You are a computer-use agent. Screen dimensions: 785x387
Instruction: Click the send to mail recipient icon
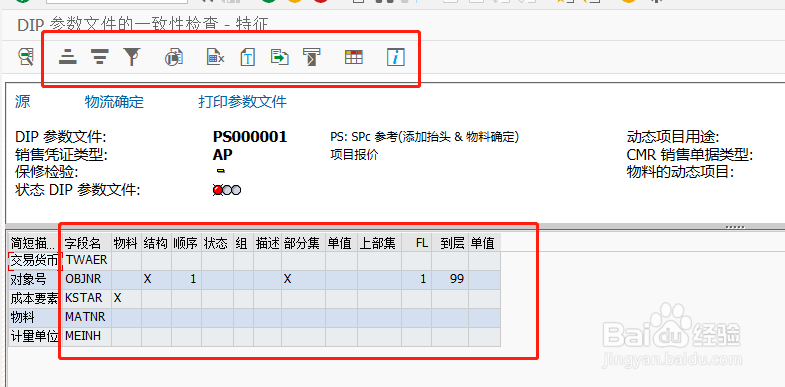coord(311,57)
